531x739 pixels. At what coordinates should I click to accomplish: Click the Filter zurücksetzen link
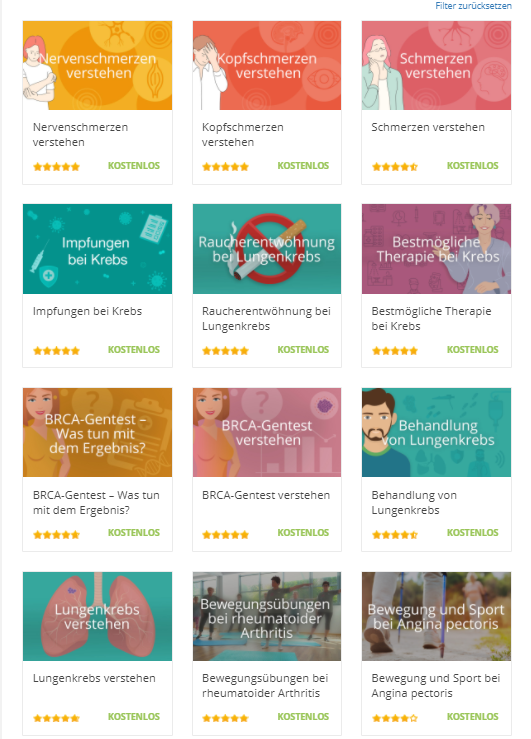click(x=473, y=6)
